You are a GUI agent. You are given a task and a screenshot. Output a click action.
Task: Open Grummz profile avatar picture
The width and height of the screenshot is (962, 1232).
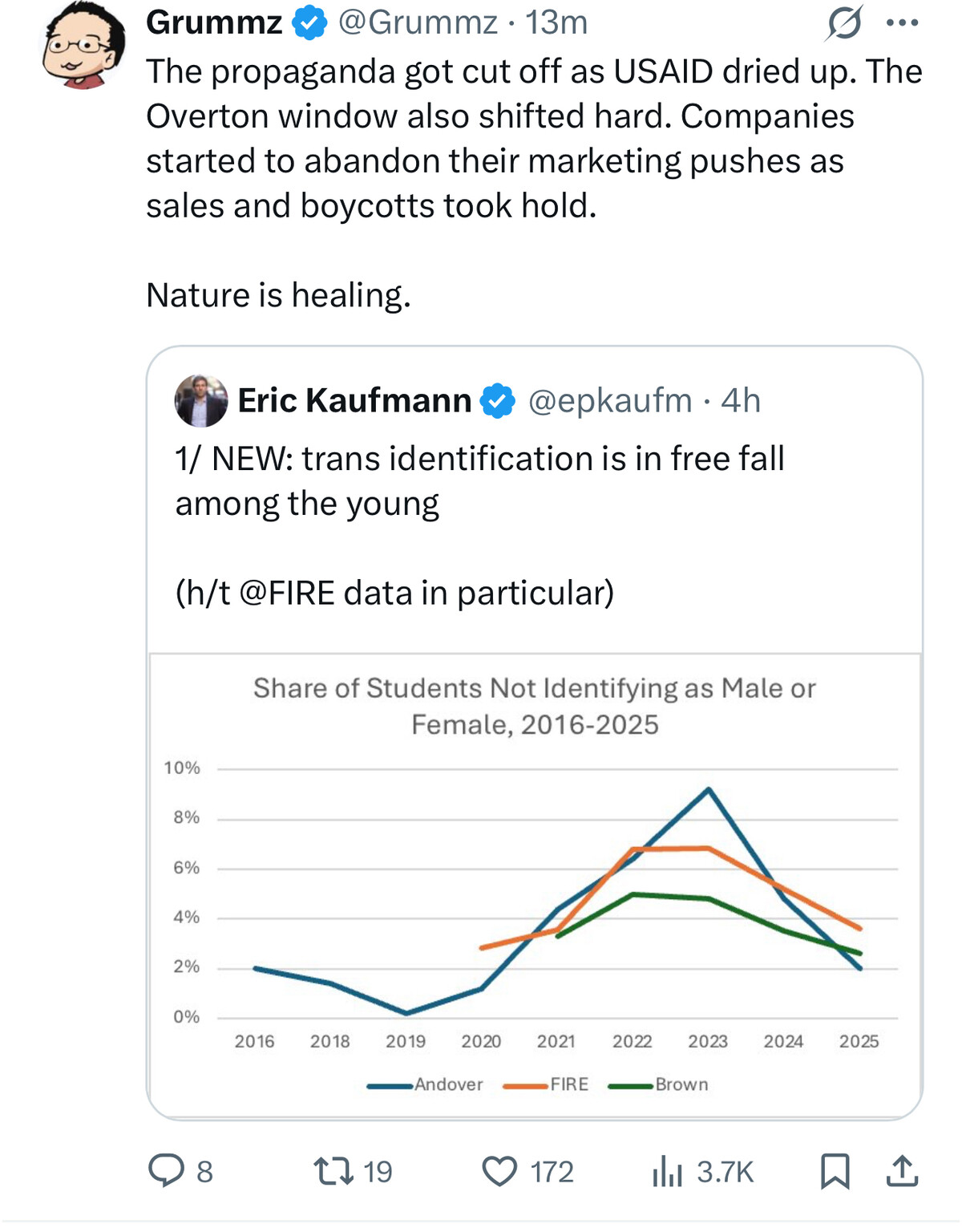tap(83, 47)
